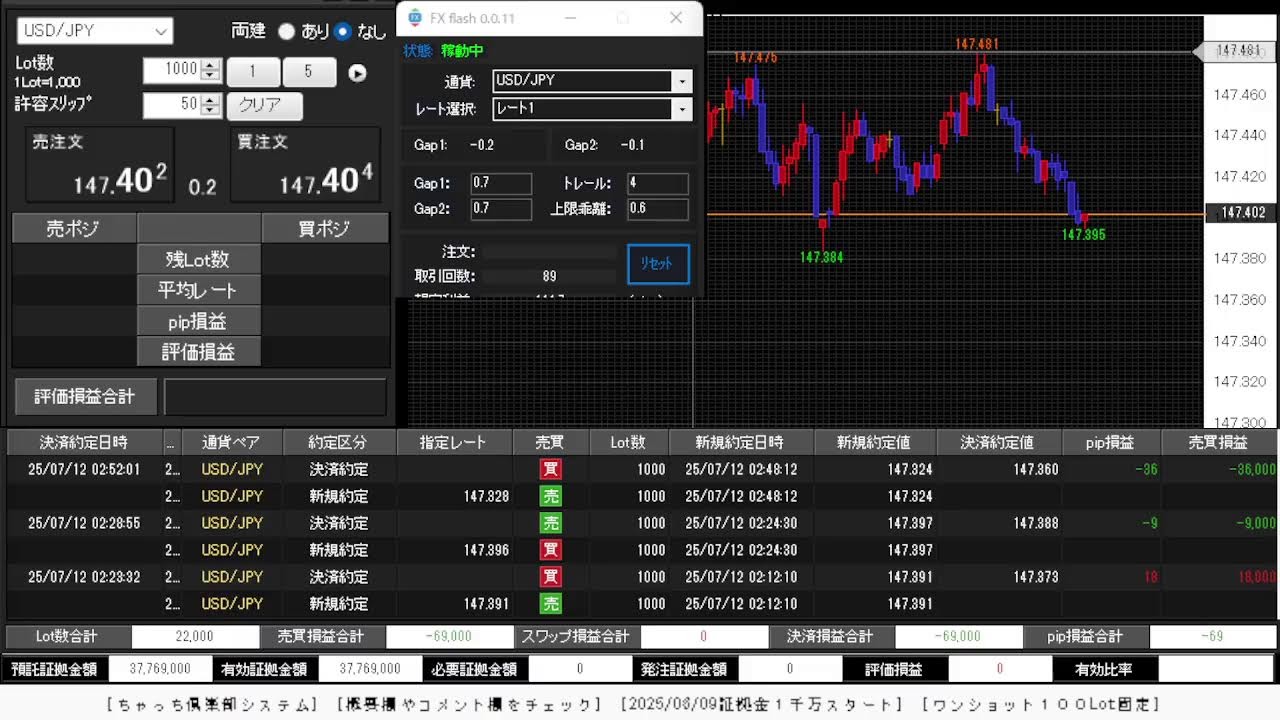Click the 約定区分 table column header
Image resolution: width=1280 pixels, height=720 pixels.
click(x=339, y=442)
